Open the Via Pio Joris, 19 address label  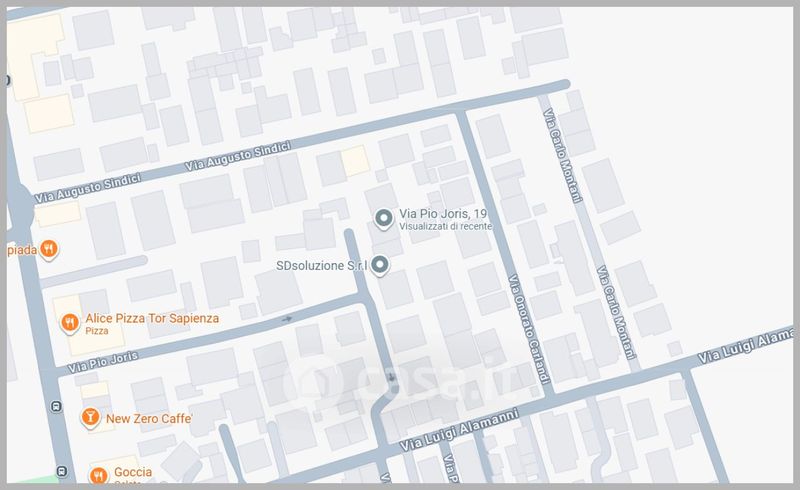(443, 214)
